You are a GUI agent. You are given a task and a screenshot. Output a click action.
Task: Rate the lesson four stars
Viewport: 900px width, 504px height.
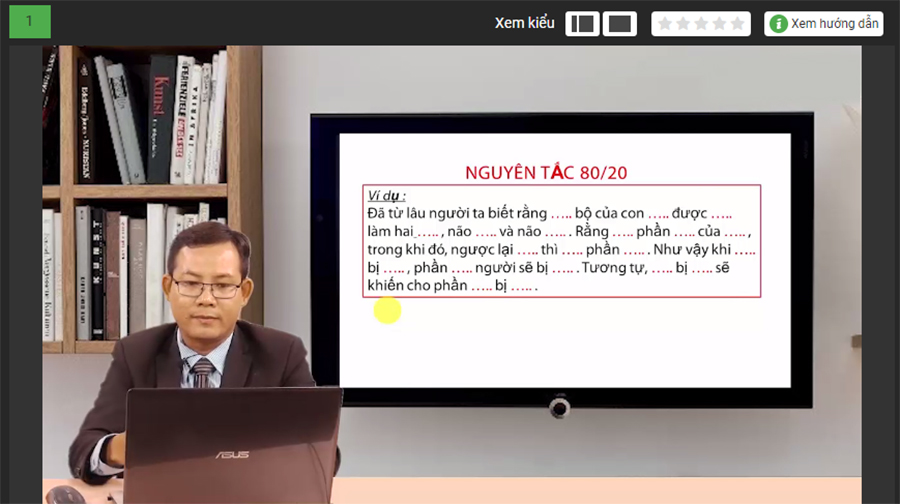tap(720, 24)
